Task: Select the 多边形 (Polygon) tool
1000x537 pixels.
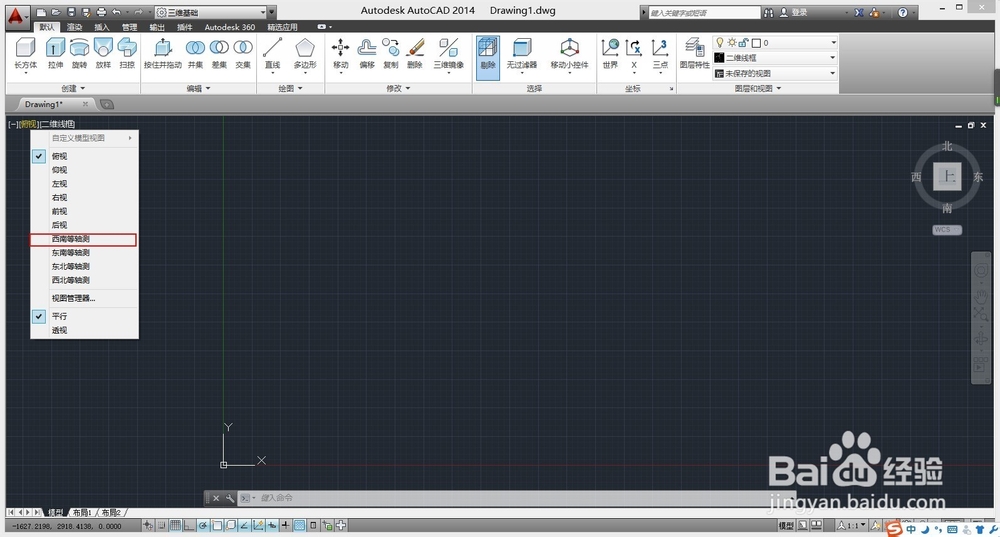Action: (305, 54)
